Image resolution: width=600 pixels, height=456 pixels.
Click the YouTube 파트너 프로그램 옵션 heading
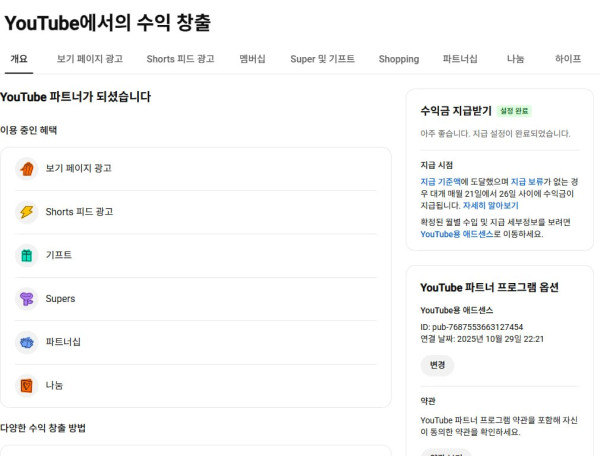coord(489,287)
